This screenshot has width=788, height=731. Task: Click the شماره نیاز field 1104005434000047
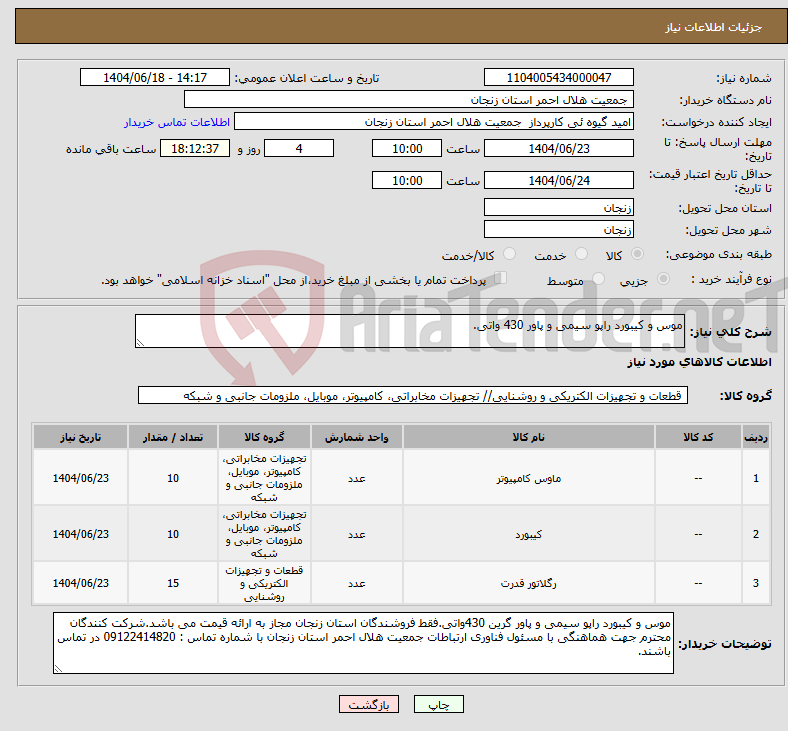pyautogui.click(x=558, y=77)
